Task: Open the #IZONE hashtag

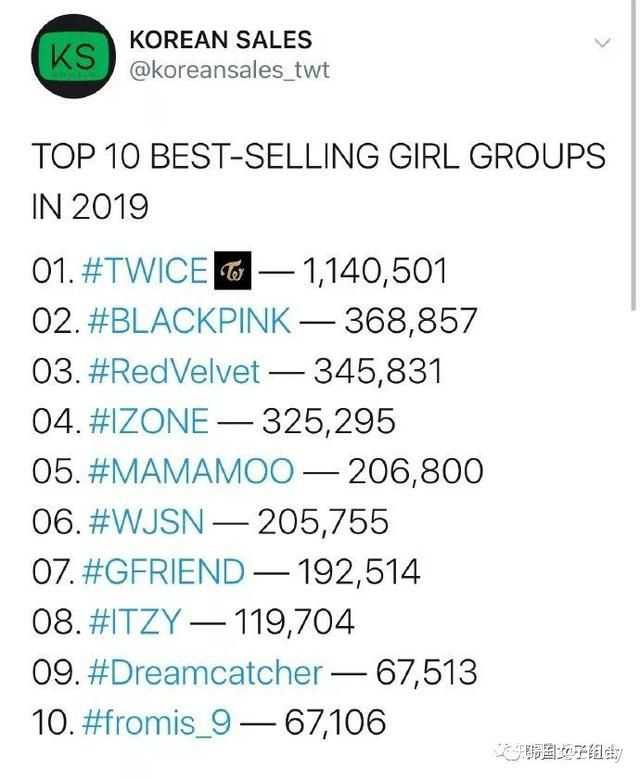Action: [x=148, y=421]
